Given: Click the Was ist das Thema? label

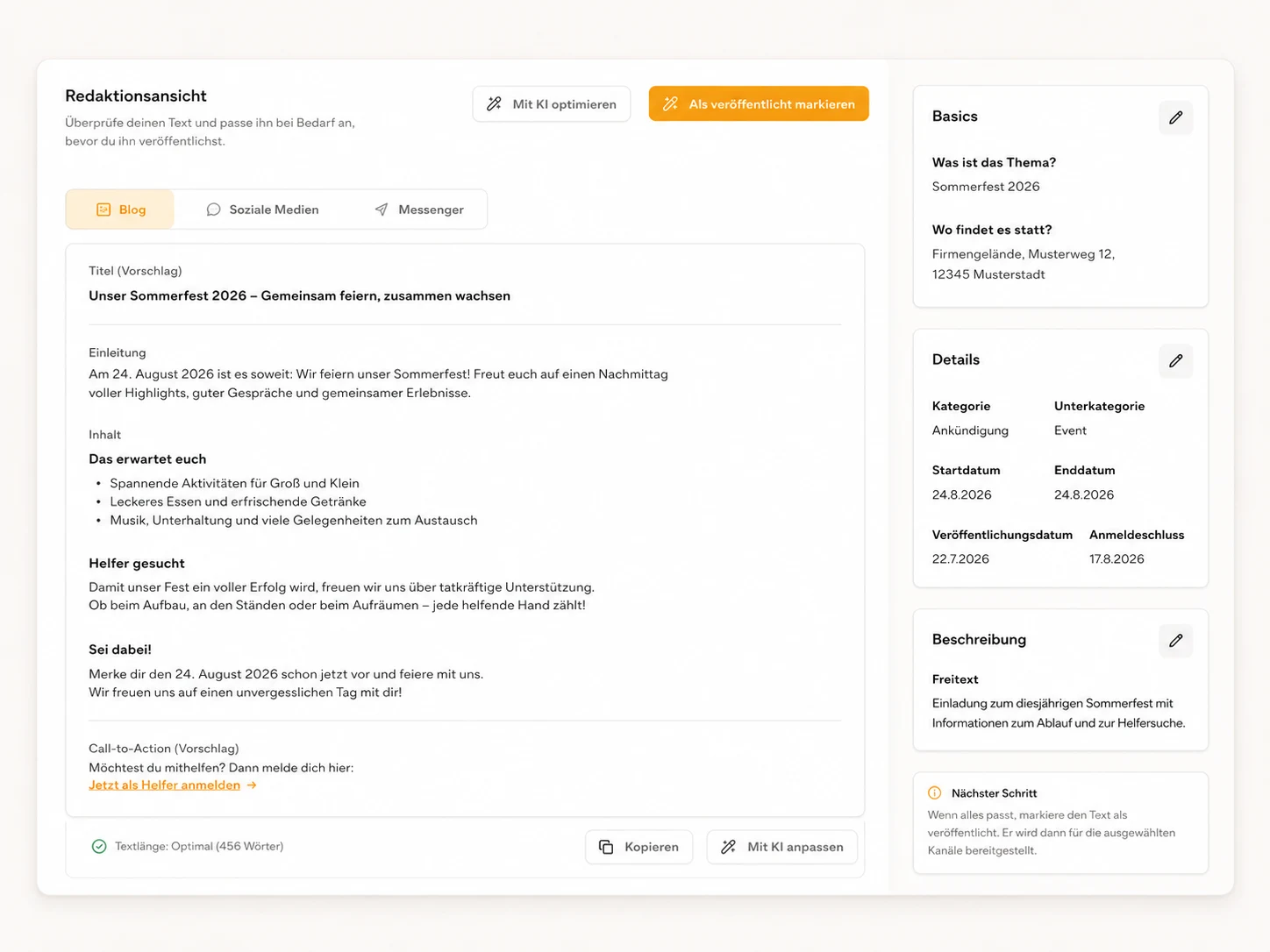Looking at the screenshot, I should coord(994,163).
